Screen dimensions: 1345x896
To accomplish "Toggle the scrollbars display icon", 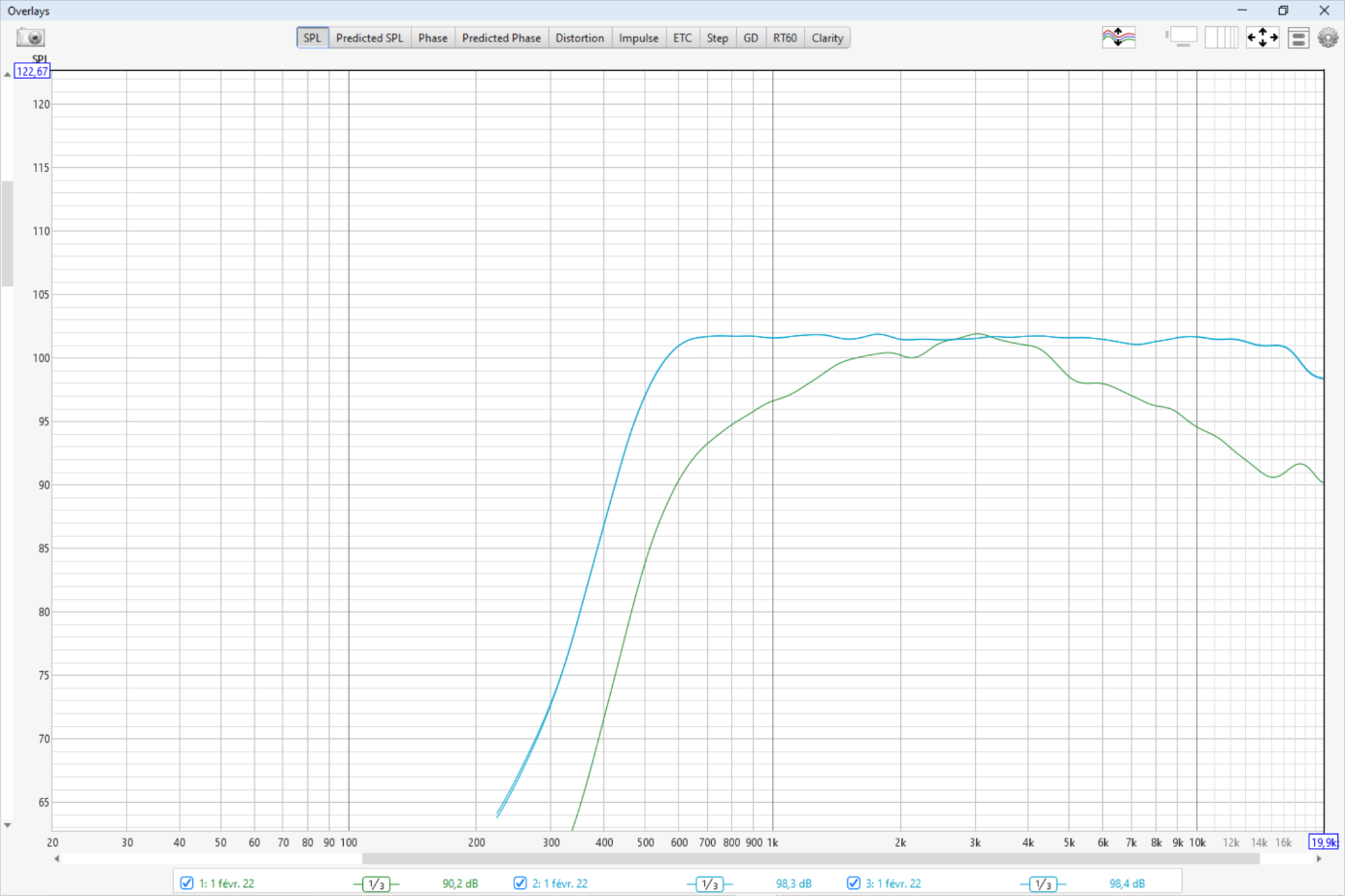I will [x=1182, y=37].
